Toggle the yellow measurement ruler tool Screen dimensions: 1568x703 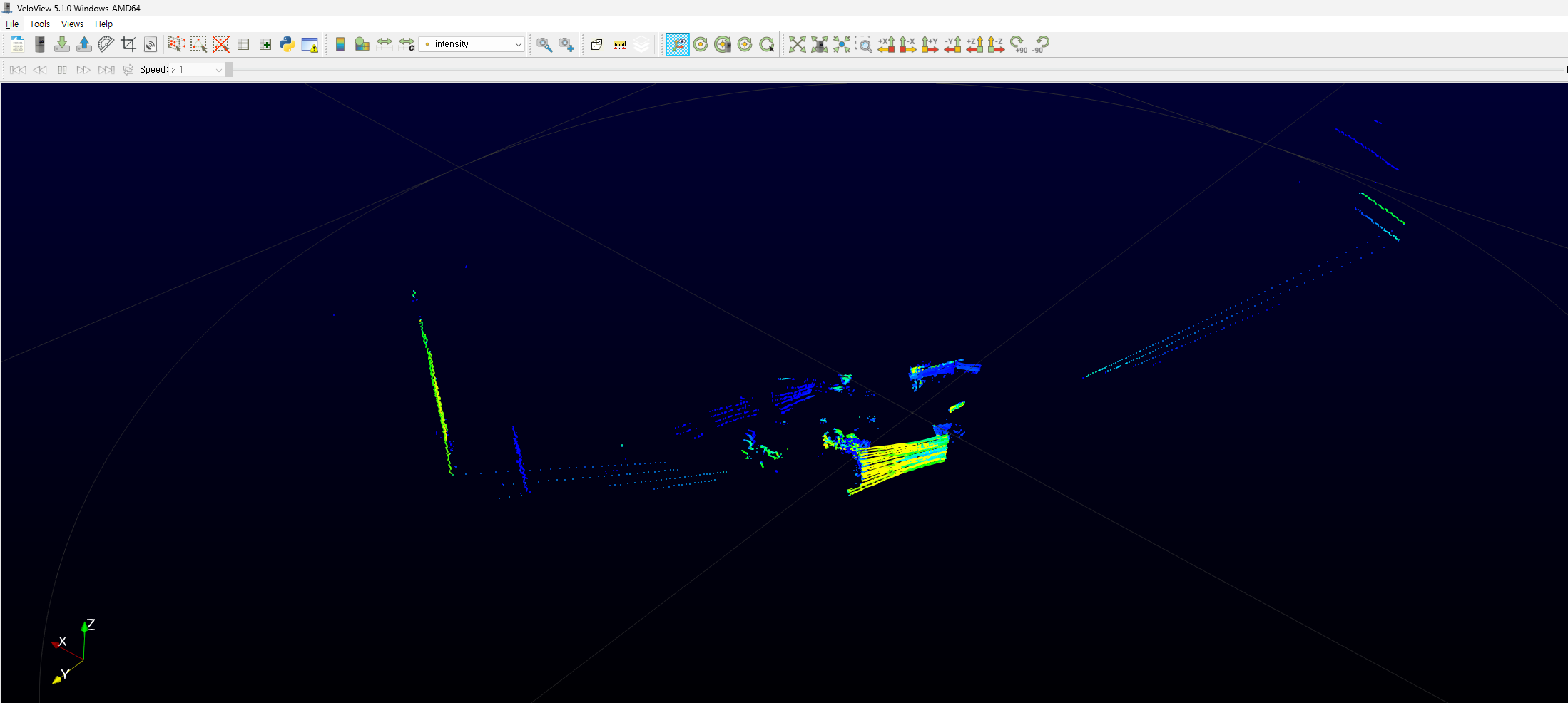pos(619,44)
